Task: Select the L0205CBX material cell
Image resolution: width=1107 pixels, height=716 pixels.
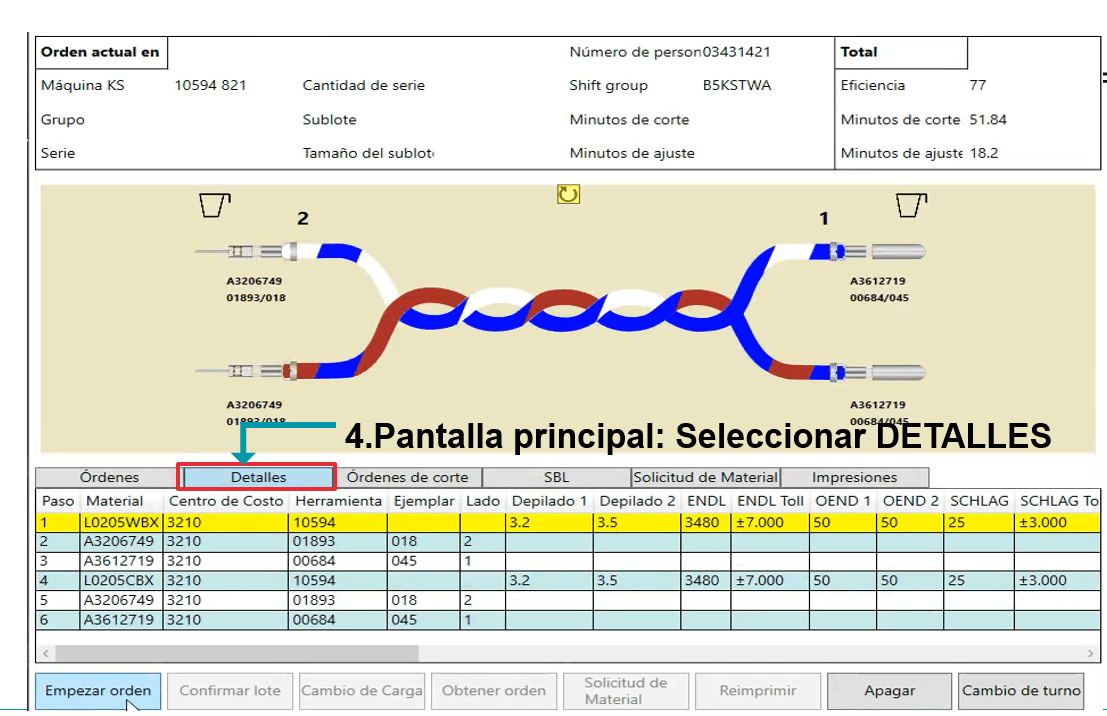Action: pos(121,580)
